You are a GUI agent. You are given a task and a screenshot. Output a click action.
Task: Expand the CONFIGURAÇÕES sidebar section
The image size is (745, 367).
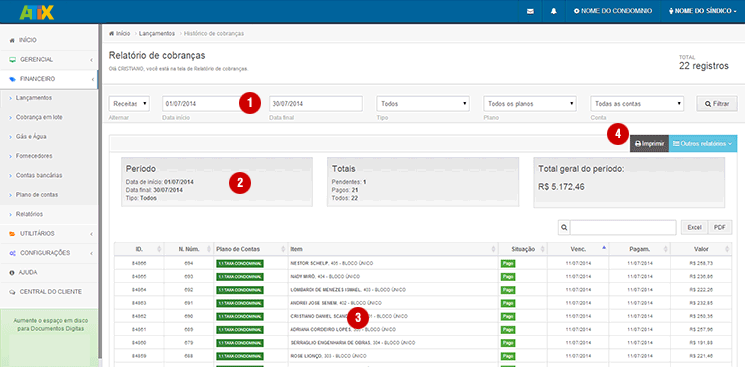[49, 253]
